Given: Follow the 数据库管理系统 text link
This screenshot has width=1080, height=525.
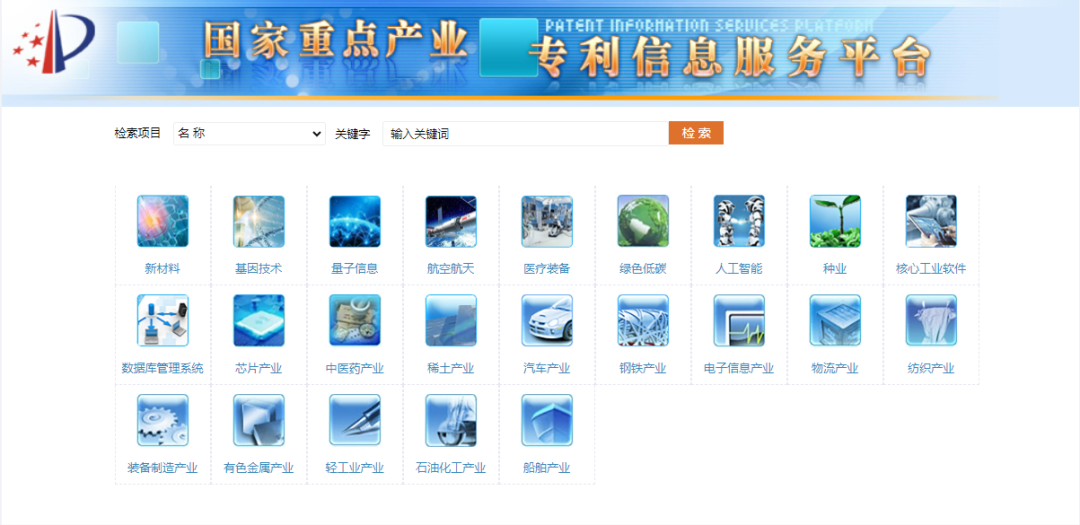Looking at the screenshot, I should [x=162, y=369].
